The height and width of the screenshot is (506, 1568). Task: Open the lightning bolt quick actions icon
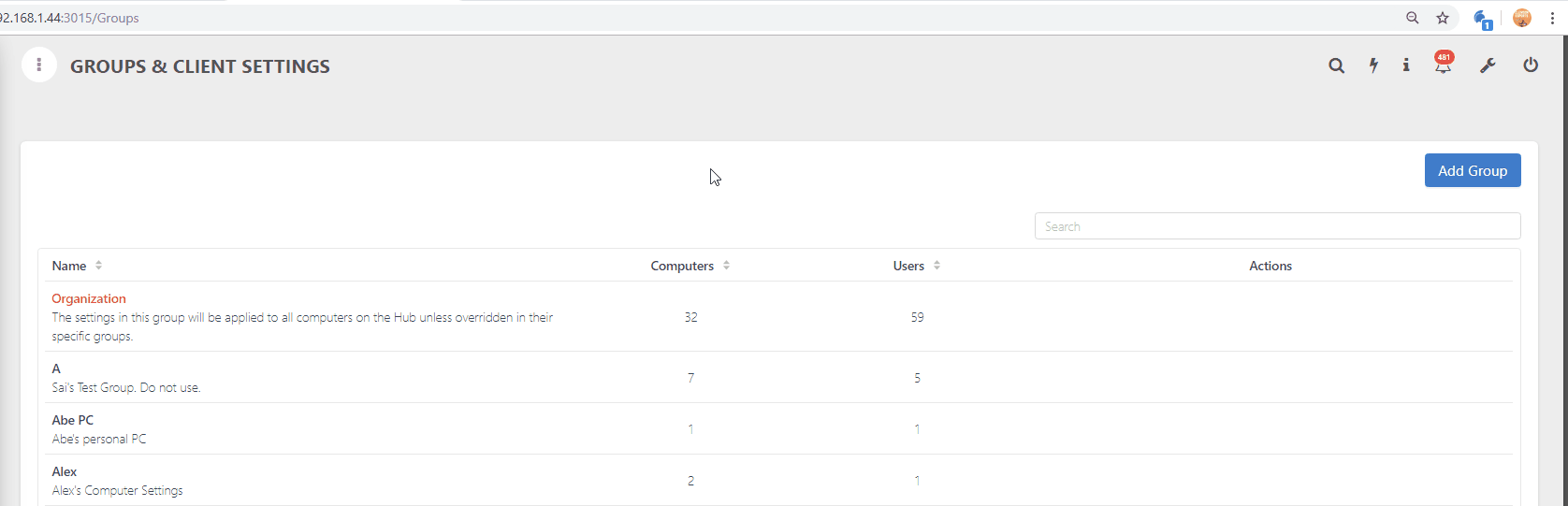tap(1373, 65)
